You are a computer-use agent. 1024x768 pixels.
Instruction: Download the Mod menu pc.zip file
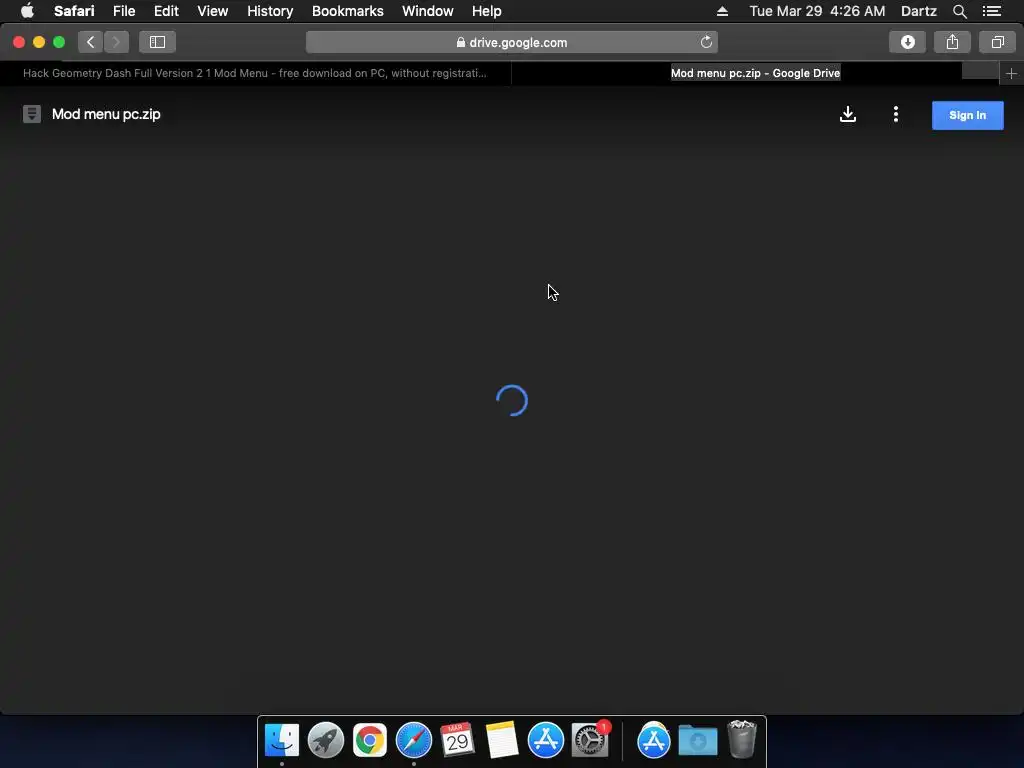point(848,114)
